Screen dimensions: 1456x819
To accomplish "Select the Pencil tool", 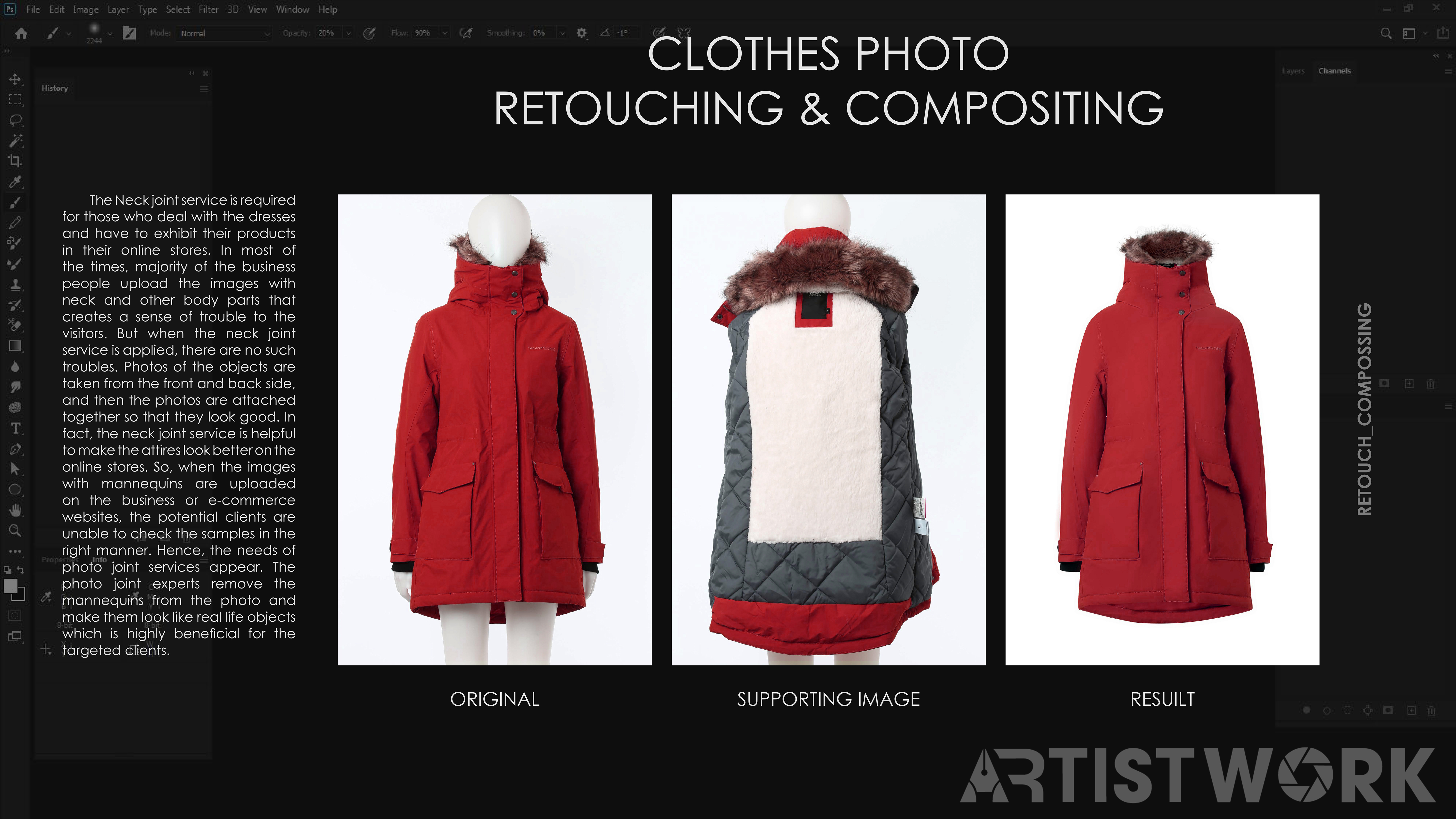I will click(15, 223).
